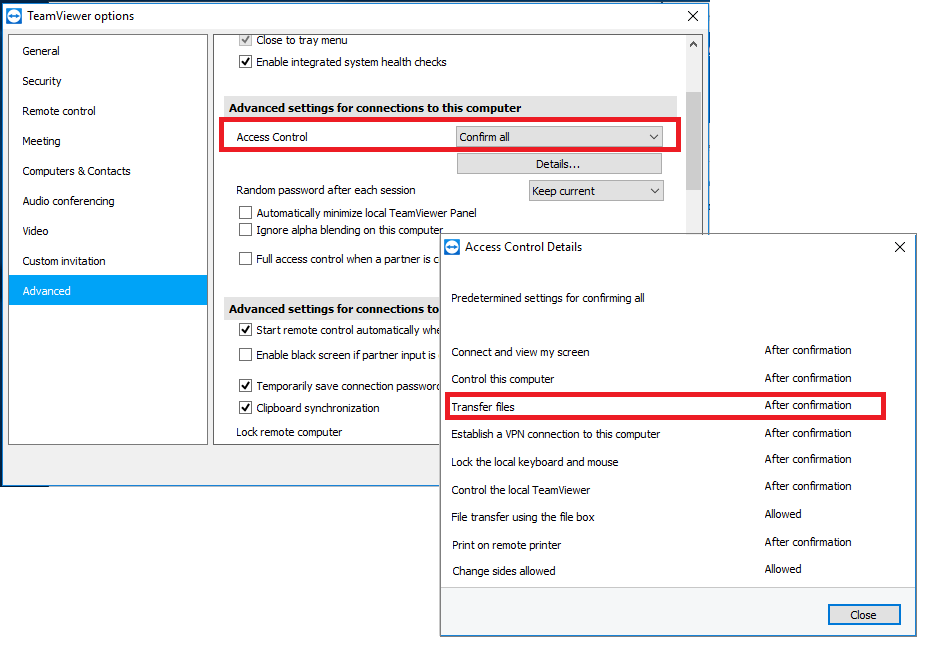Switch to Remote control settings
The image size is (928, 646).
(108, 111)
